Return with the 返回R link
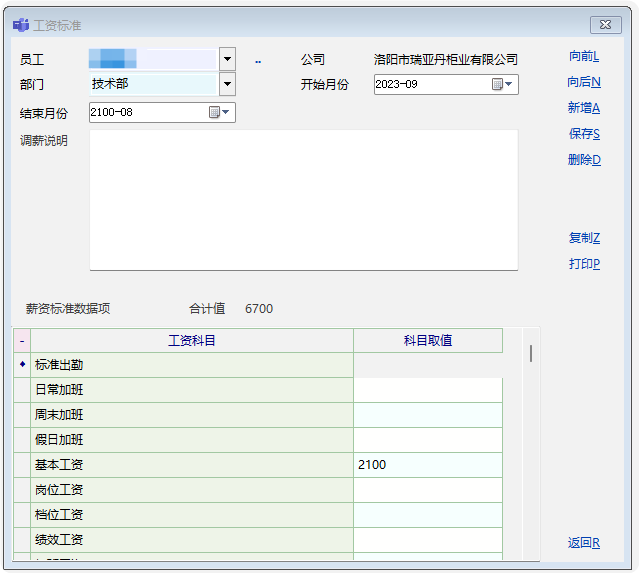The width and height of the screenshot is (639, 573). [583, 543]
